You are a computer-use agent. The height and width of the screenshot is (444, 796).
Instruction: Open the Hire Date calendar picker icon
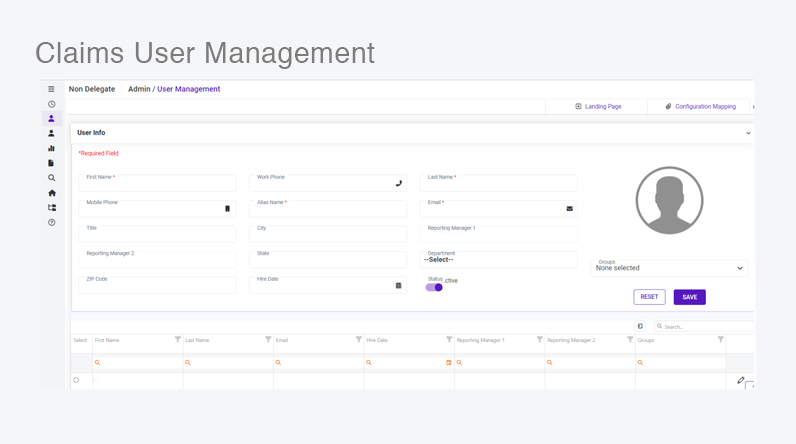click(x=399, y=286)
